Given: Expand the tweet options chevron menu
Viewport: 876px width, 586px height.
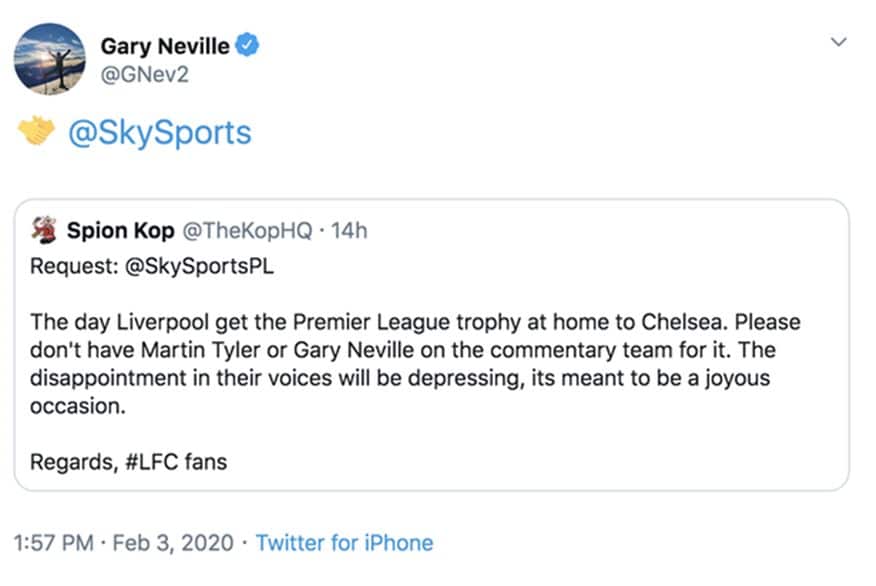Looking at the screenshot, I should [838, 42].
